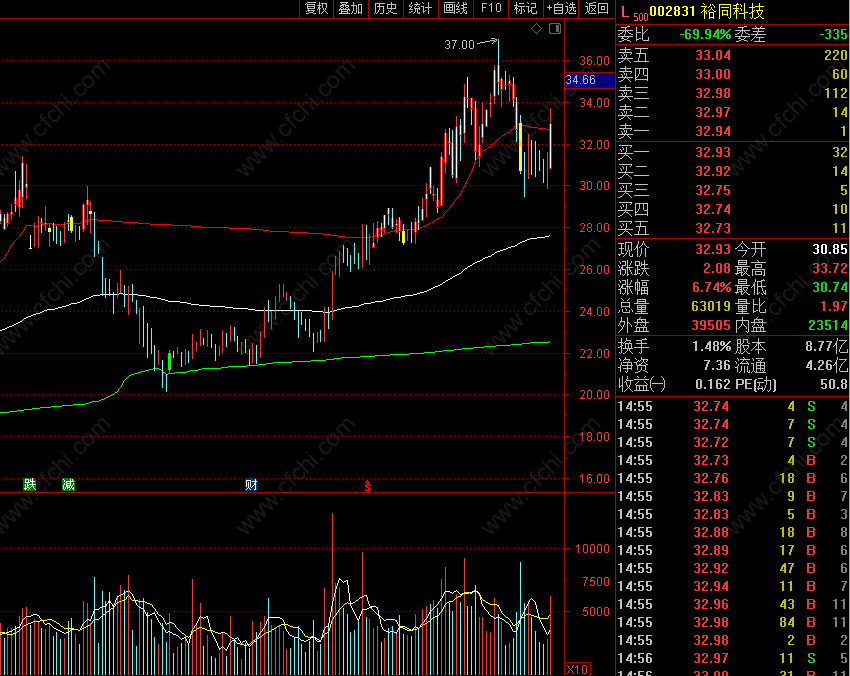The image size is (850, 676).
Task: Add stock via +自选 button
Action: pyautogui.click(x=561, y=9)
